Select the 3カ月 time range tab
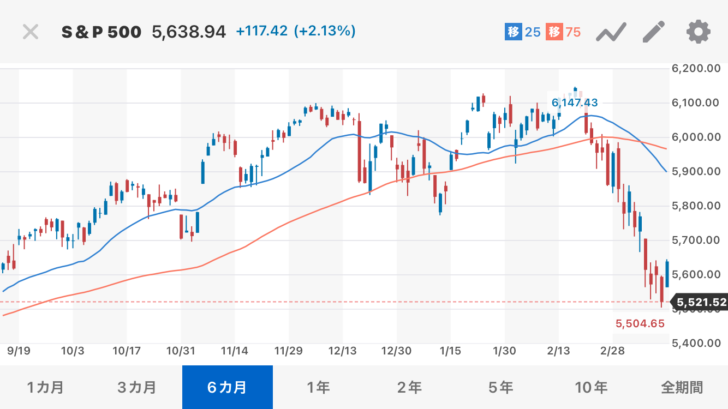The height and width of the screenshot is (409, 728). point(136,387)
